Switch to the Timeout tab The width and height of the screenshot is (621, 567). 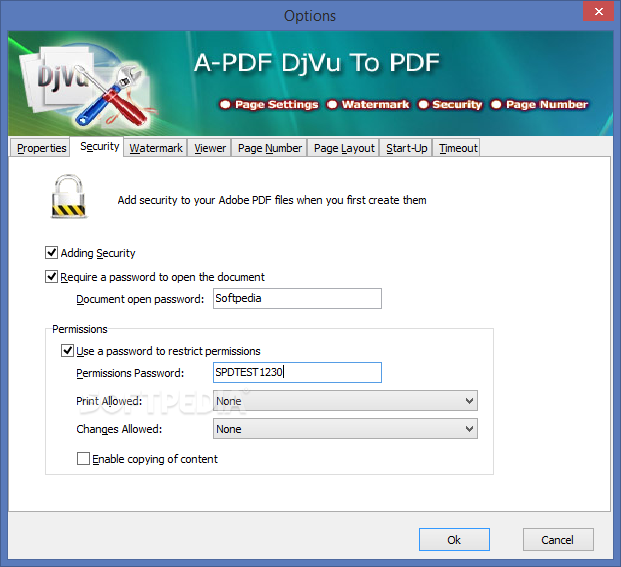coord(458,148)
